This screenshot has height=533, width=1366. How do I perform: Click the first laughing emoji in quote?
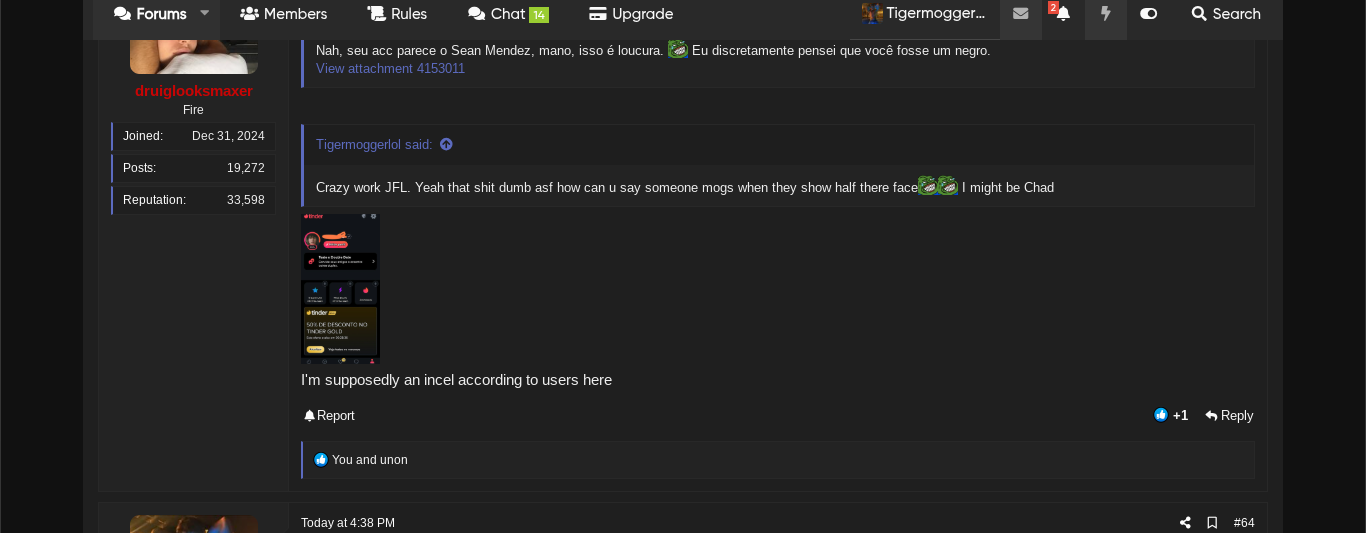[x=928, y=186]
